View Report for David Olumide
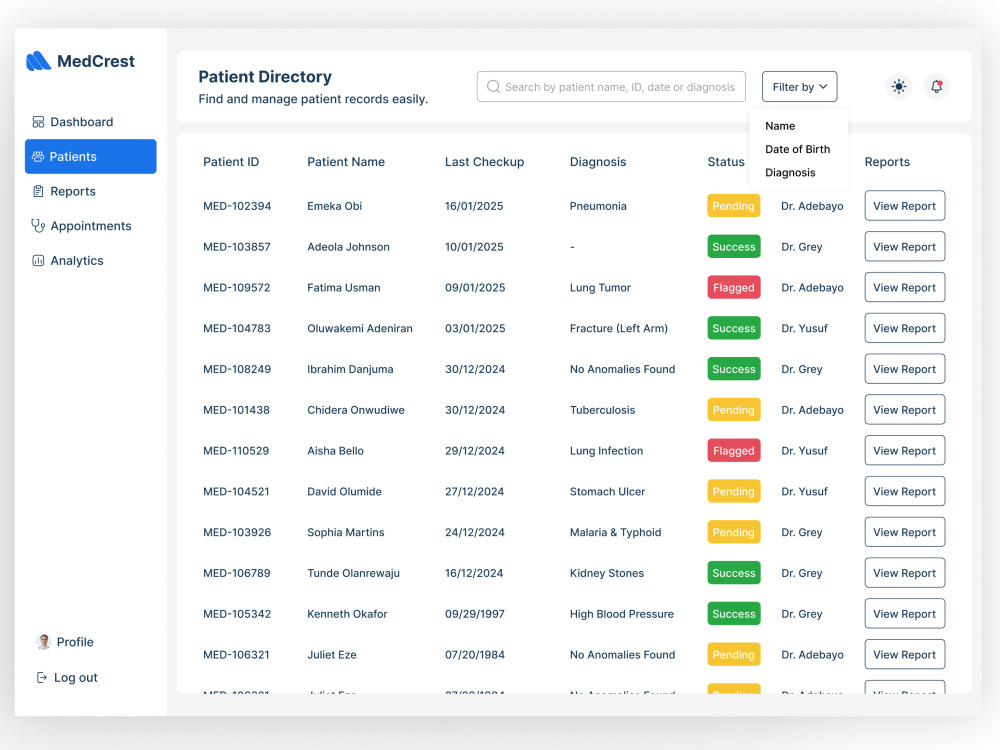Screen dimensions: 1000x750 [904, 492]
